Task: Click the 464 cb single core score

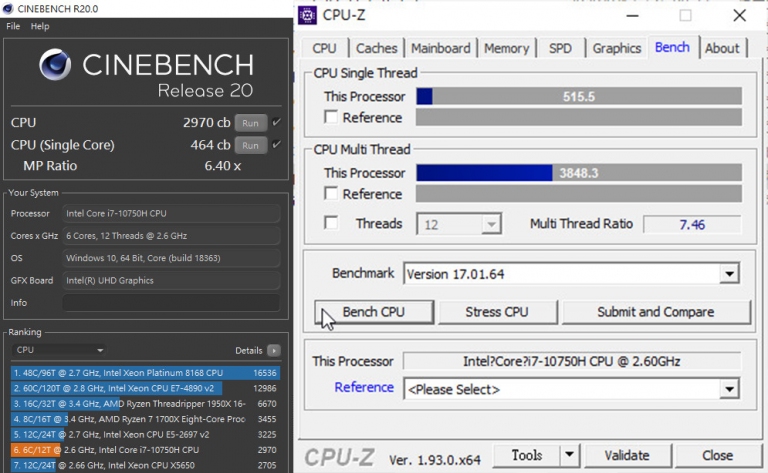Action: (210, 145)
